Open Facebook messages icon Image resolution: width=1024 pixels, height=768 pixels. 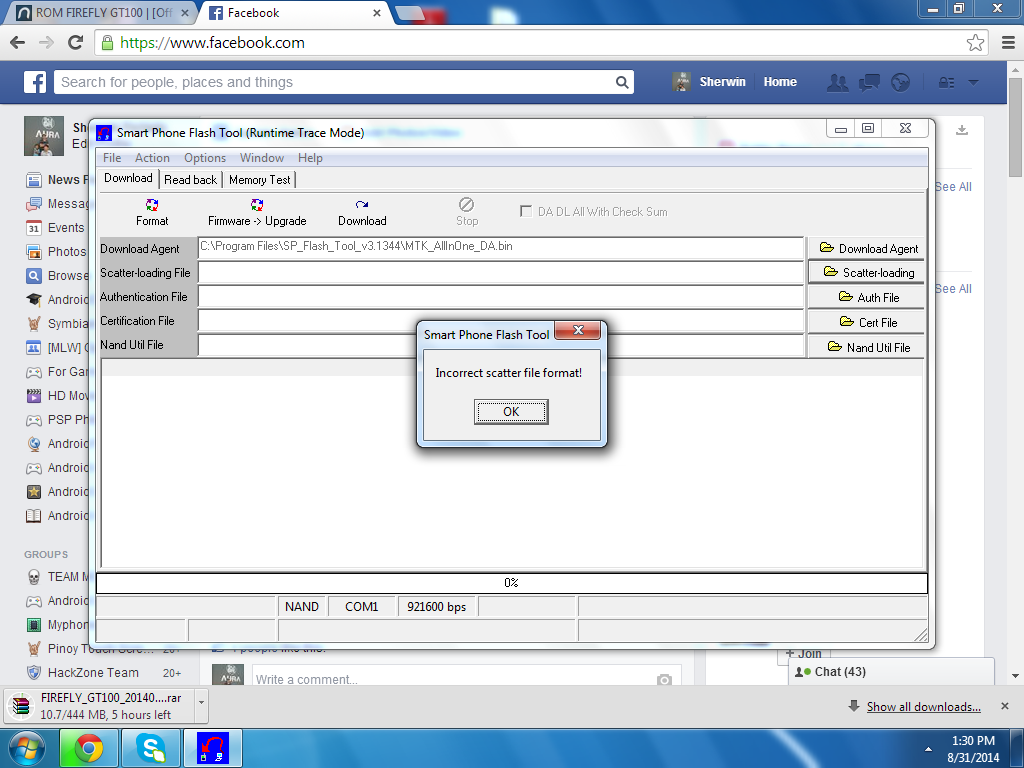click(869, 82)
